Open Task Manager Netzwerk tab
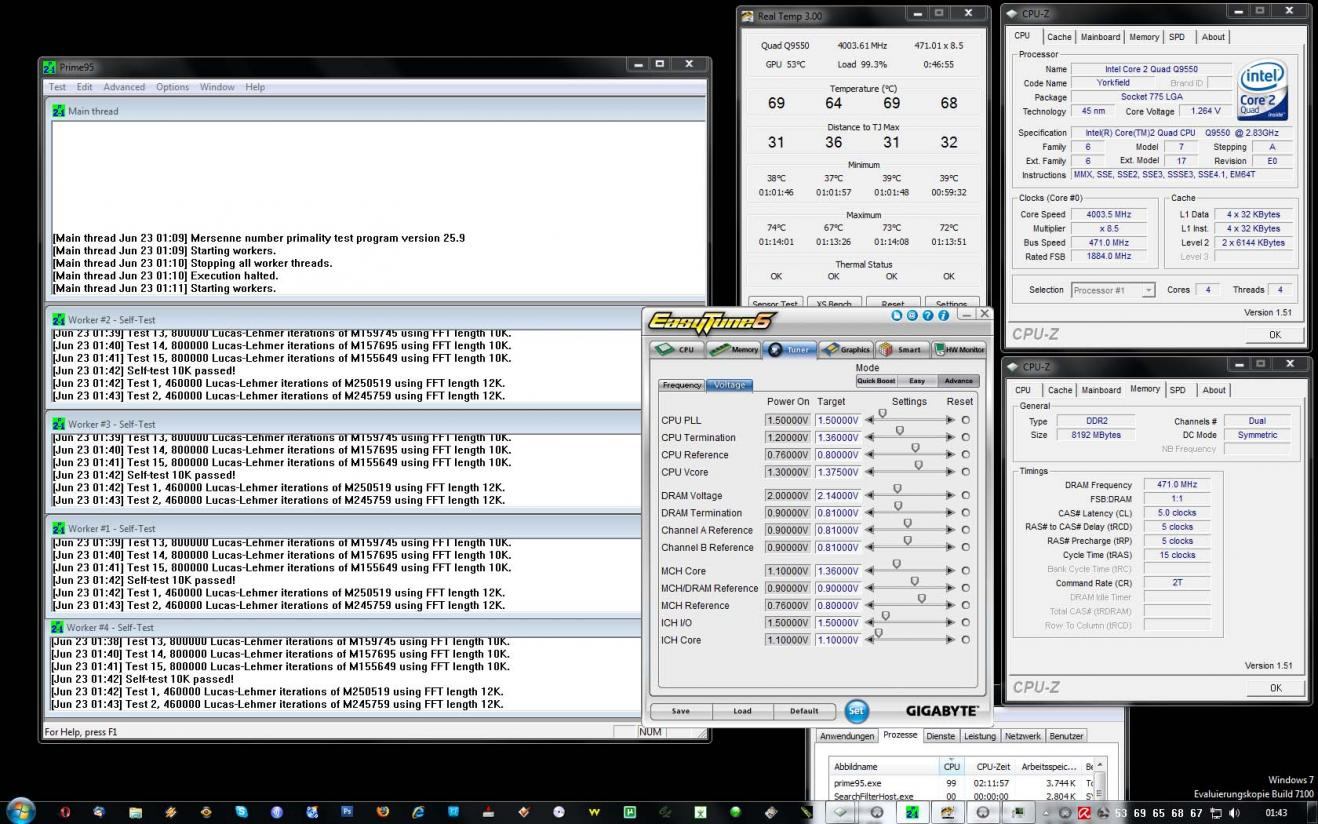This screenshot has width=1318, height=824. tap(1023, 736)
